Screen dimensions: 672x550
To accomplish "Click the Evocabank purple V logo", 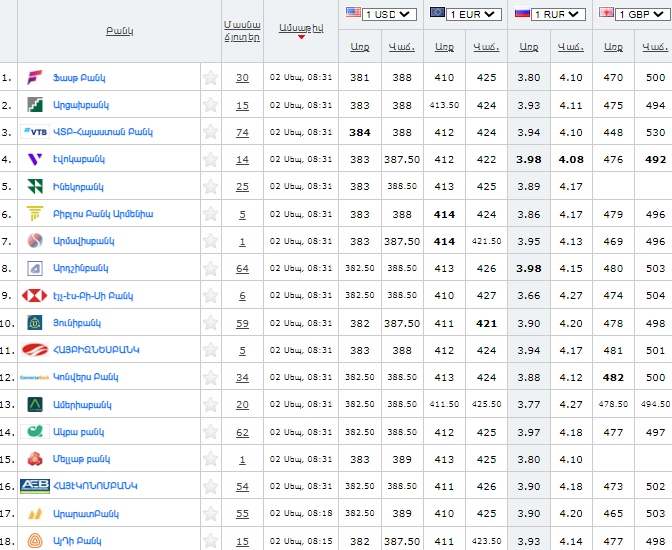I will (x=35, y=159).
